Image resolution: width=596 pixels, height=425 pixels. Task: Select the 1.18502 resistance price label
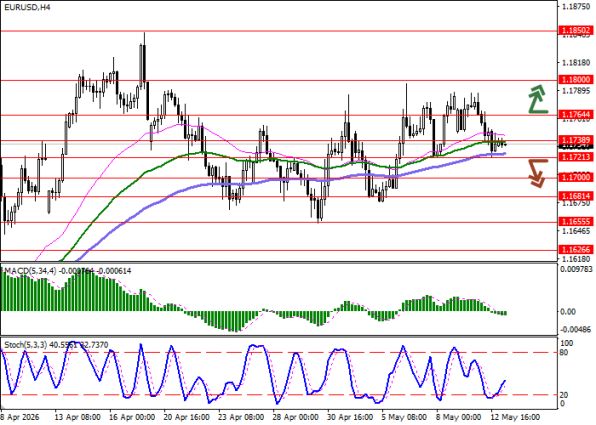coord(576,30)
